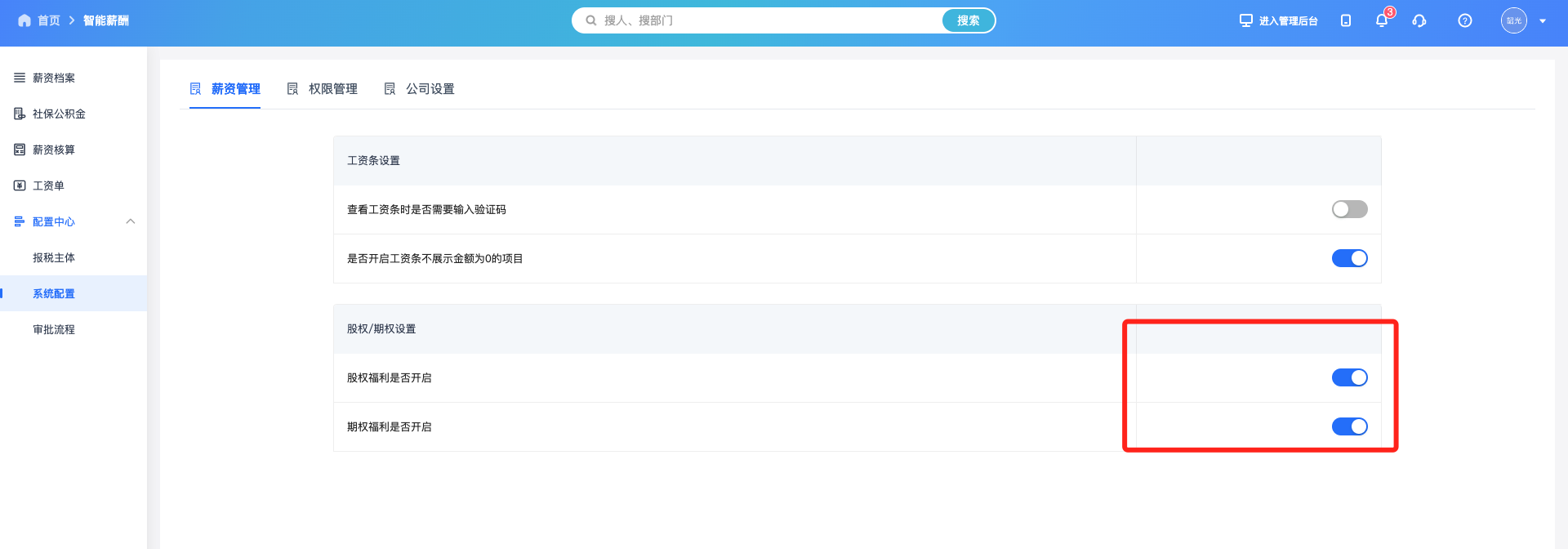Click the 搜索 button
The height and width of the screenshot is (549, 1568).
(x=968, y=20)
